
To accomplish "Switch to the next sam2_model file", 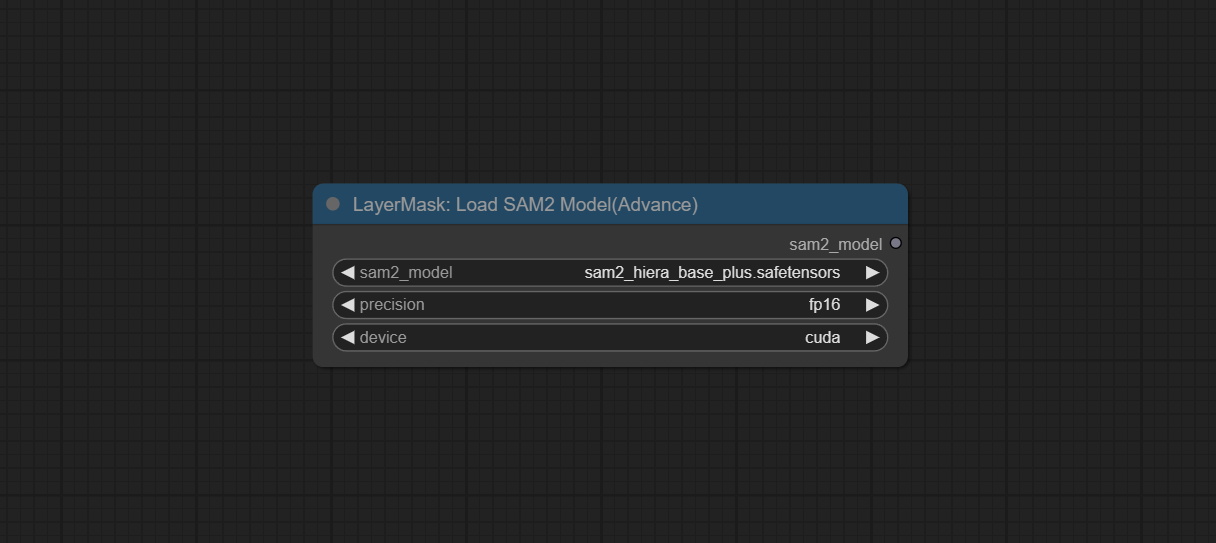I will (x=872, y=273).
